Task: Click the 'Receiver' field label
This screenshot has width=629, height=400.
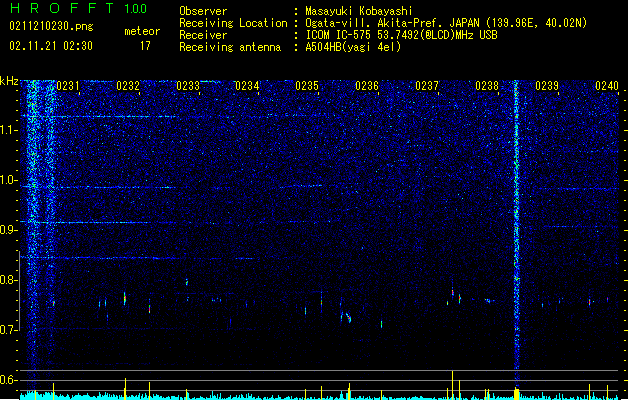Action: pyautogui.click(x=203, y=35)
